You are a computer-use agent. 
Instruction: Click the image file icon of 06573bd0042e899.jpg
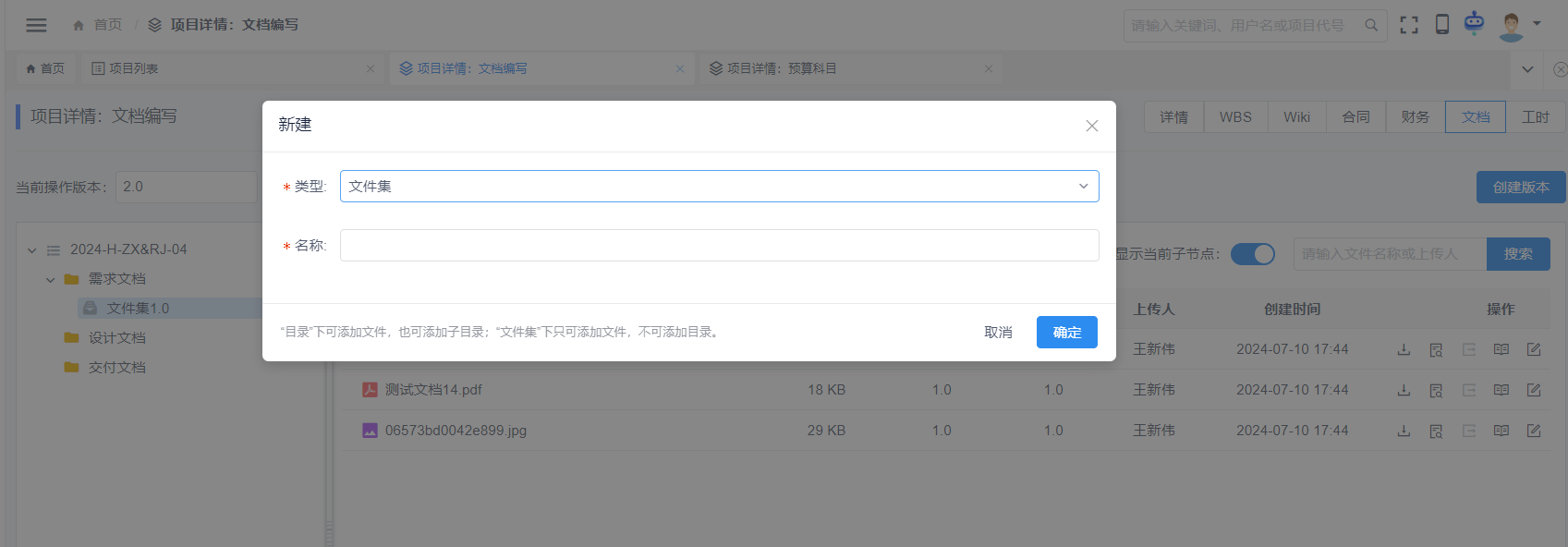click(x=370, y=431)
